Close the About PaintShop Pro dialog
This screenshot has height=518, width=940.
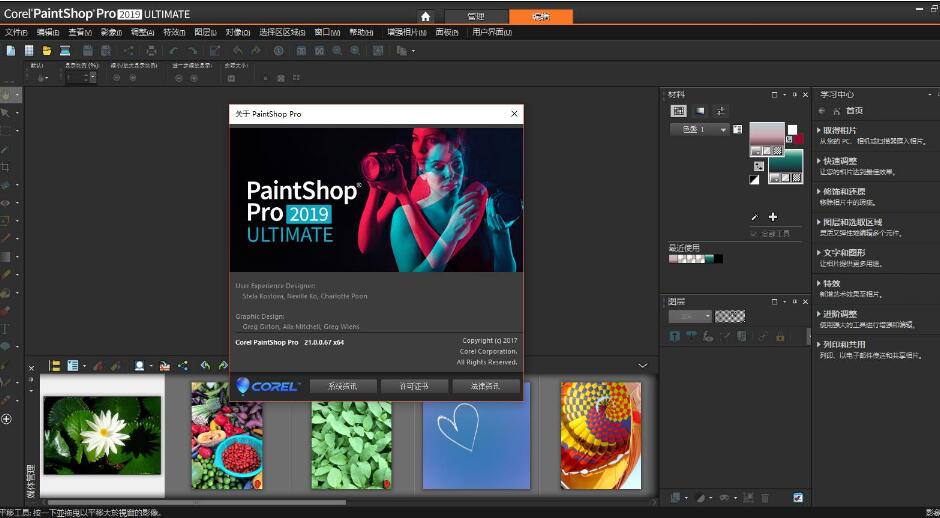[514, 114]
